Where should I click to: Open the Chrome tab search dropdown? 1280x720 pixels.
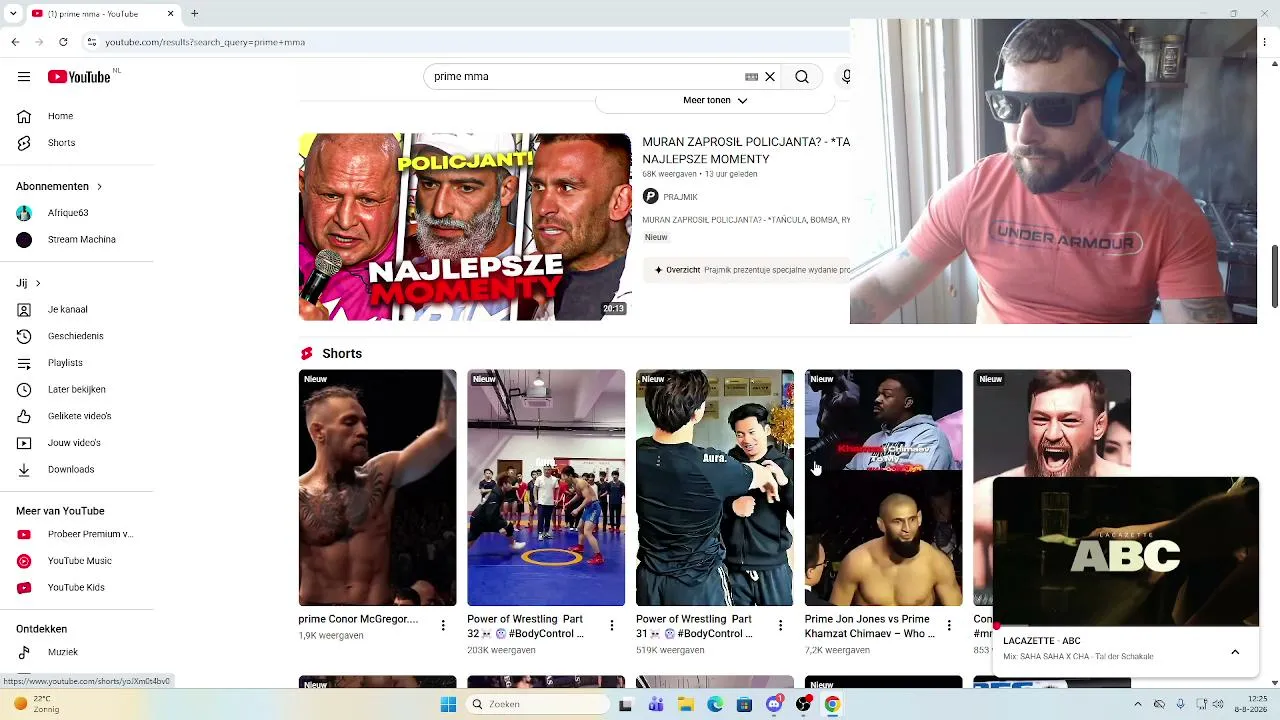pyautogui.click(x=14, y=13)
